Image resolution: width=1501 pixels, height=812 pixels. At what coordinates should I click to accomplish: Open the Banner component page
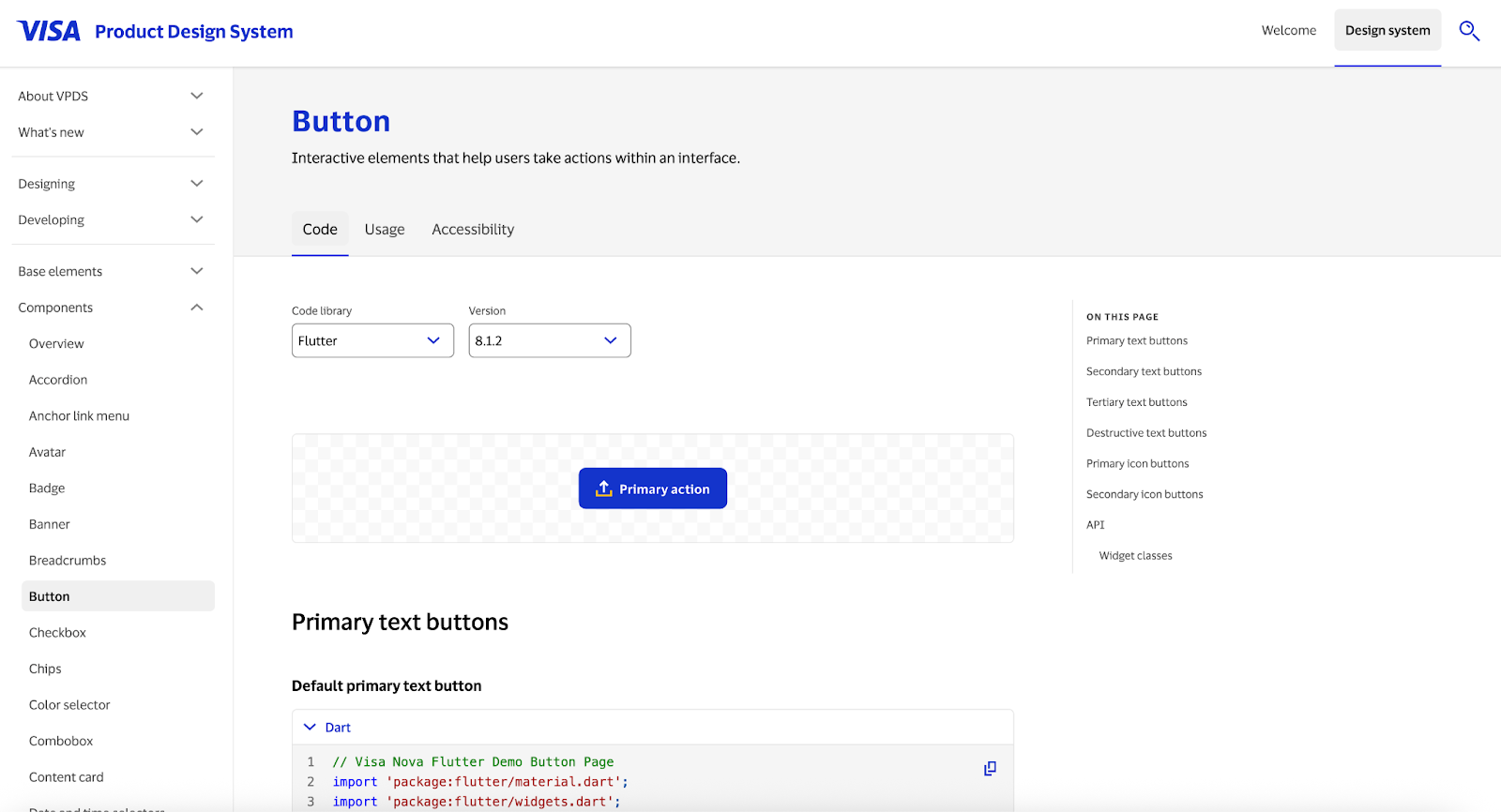point(50,524)
